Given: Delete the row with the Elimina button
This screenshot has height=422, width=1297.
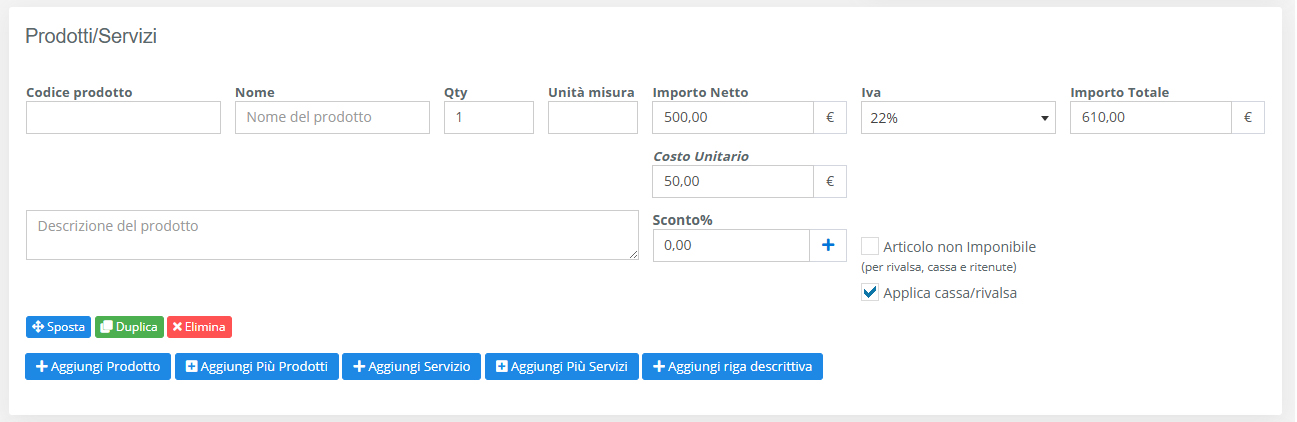Looking at the screenshot, I should pyautogui.click(x=199, y=327).
